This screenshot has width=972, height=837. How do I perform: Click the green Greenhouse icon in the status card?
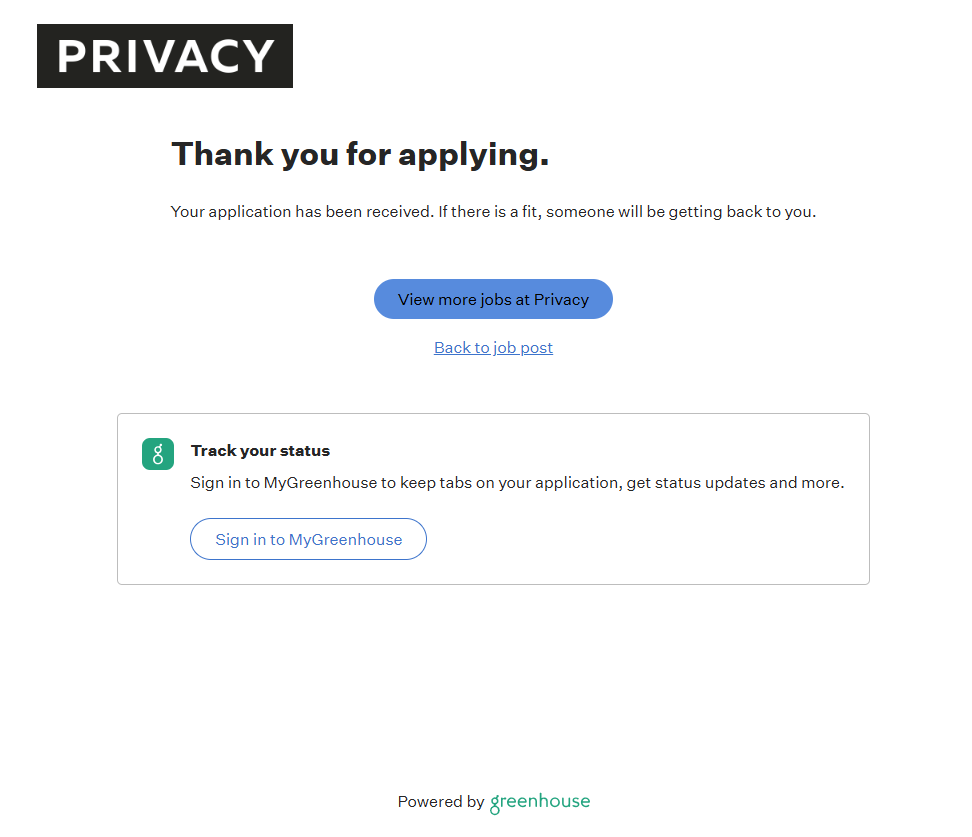point(158,453)
